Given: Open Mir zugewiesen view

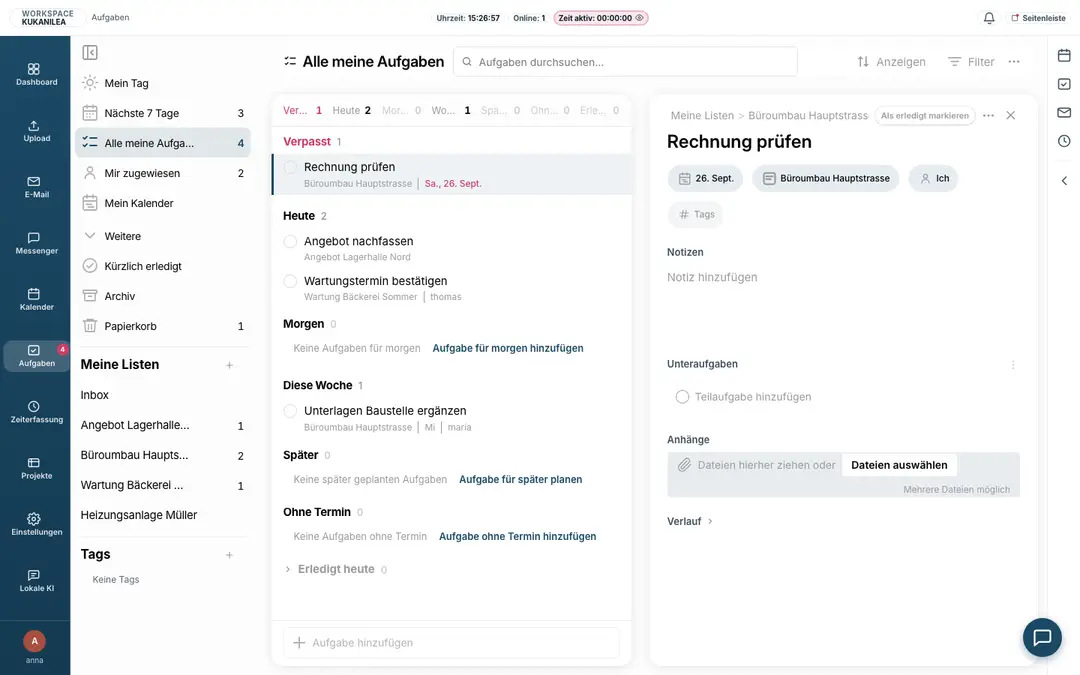Looking at the screenshot, I should 163,173.
